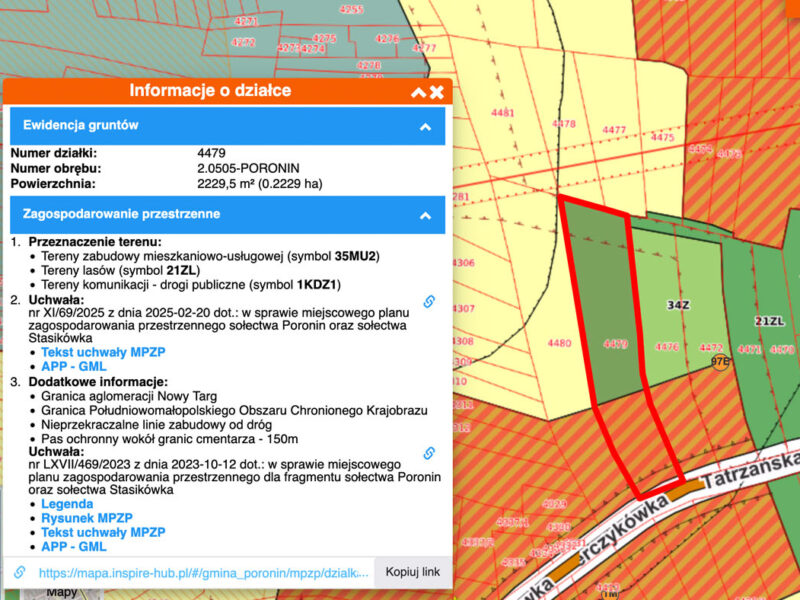Click parcel number value 4479 in panel
The image size is (800, 600).
coord(211,153)
